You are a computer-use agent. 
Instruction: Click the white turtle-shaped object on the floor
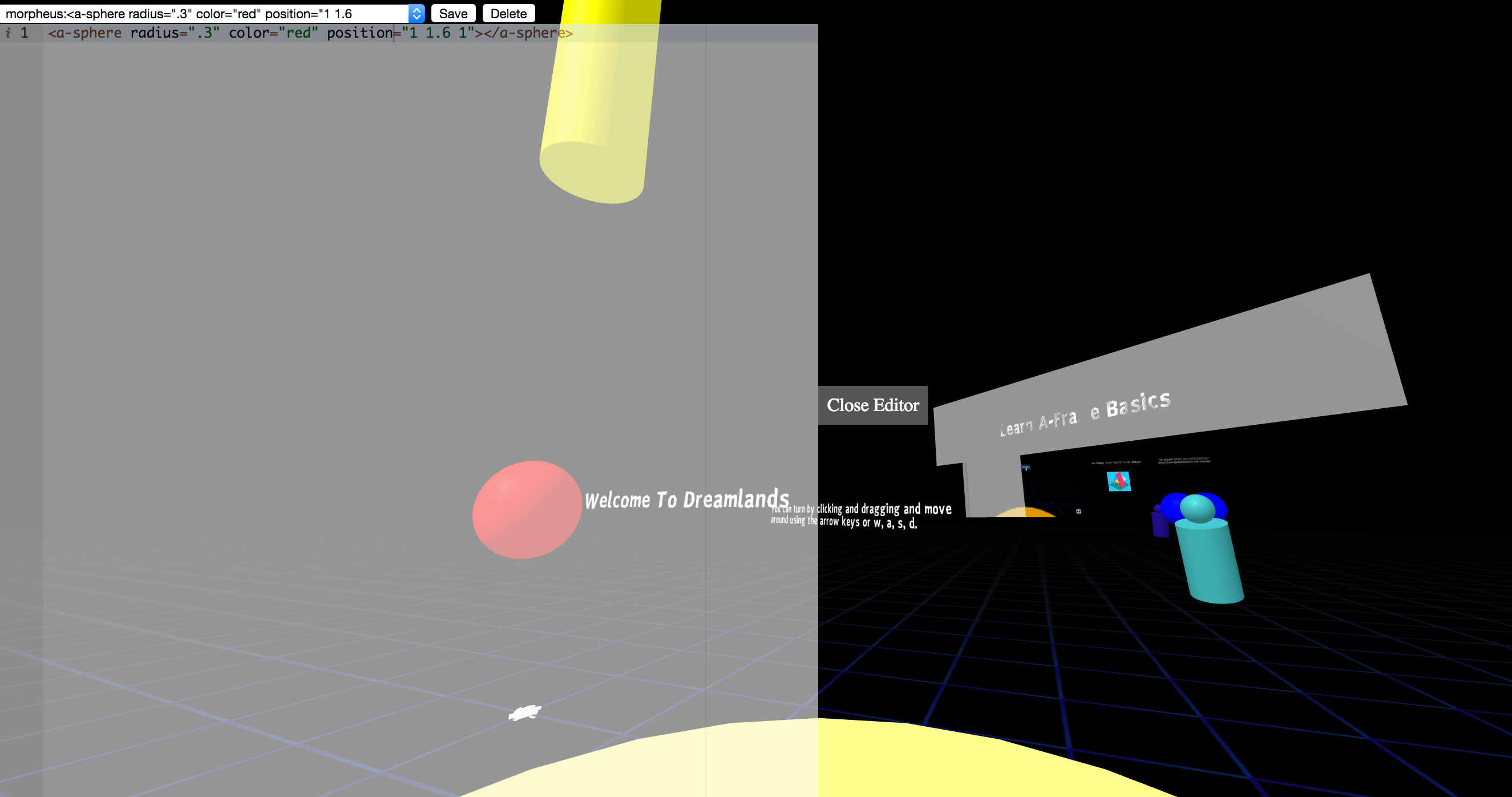[524, 713]
